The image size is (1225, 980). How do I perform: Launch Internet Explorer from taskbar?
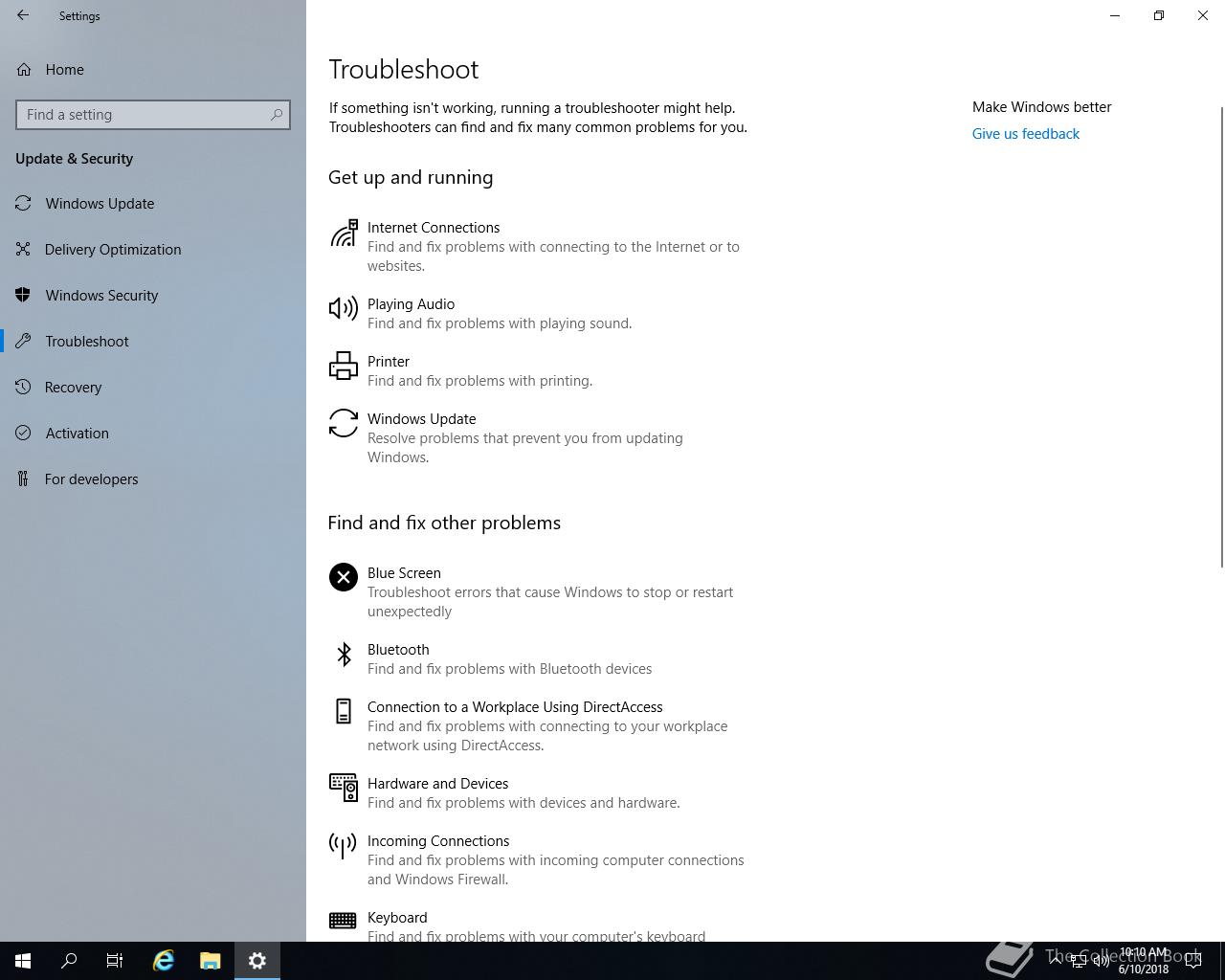(164, 961)
